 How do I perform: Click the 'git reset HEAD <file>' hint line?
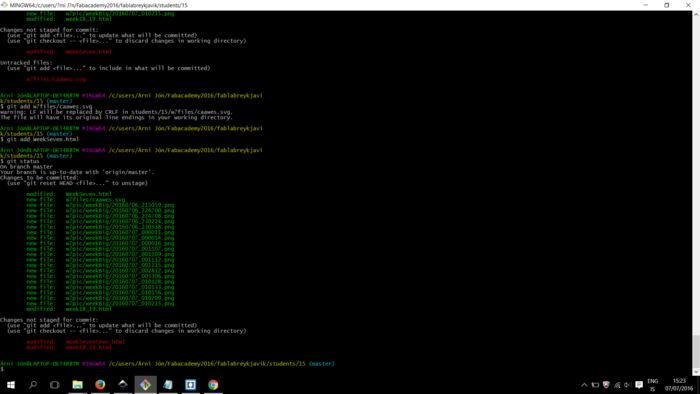pyautogui.click(x=77, y=183)
